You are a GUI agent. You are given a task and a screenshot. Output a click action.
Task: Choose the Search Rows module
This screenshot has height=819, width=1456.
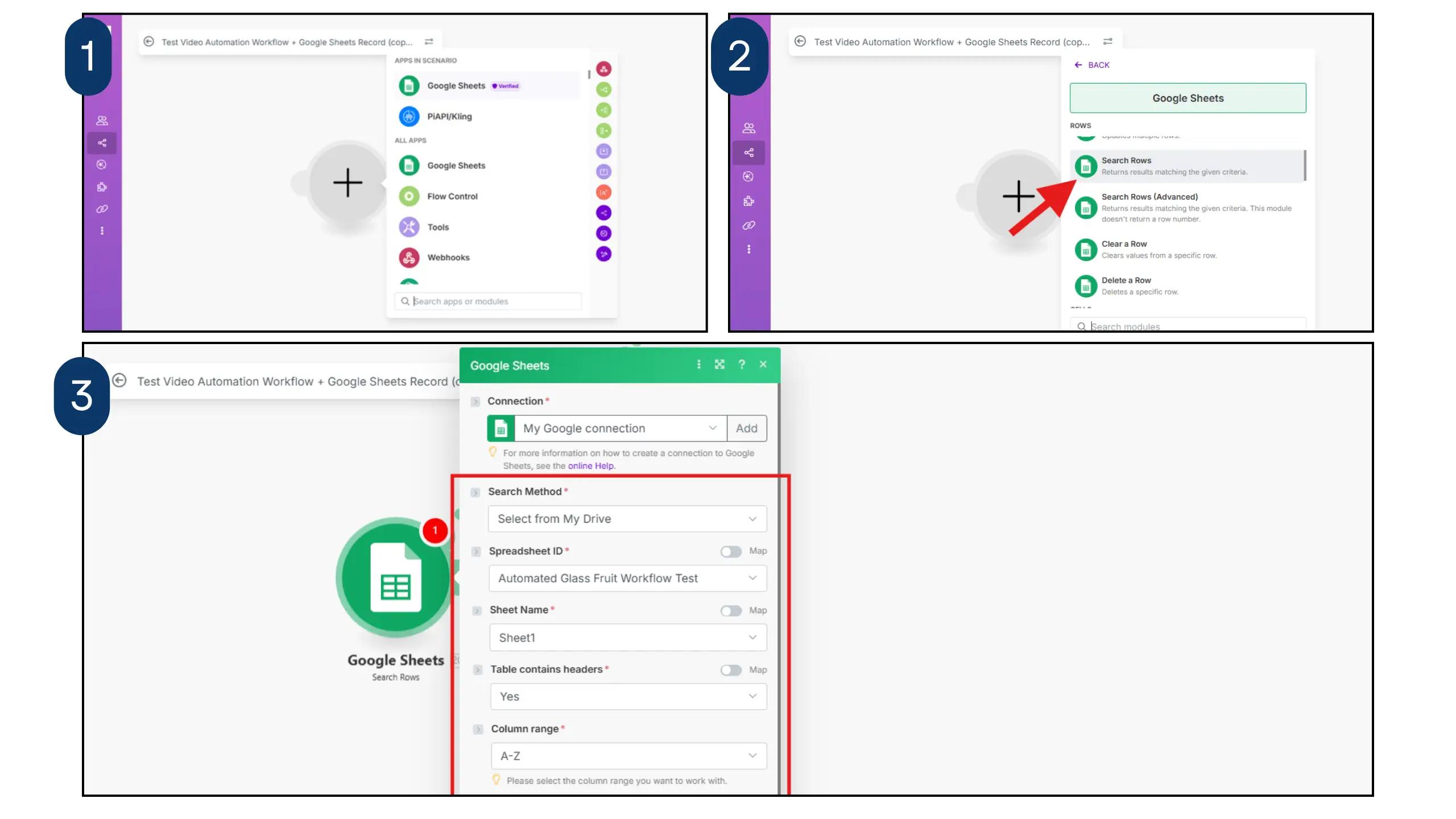(1186, 166)
